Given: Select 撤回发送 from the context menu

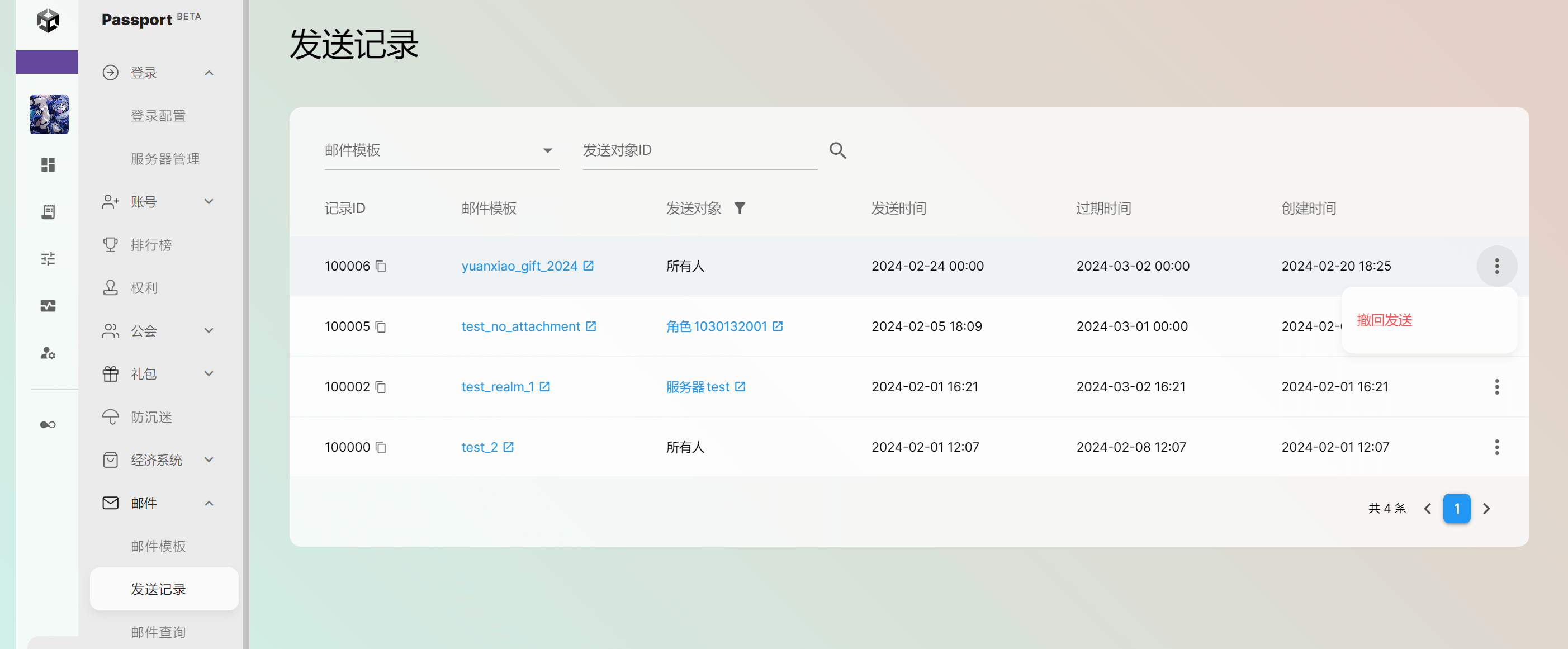Looking at the screenshot, I should [1384, 320].
